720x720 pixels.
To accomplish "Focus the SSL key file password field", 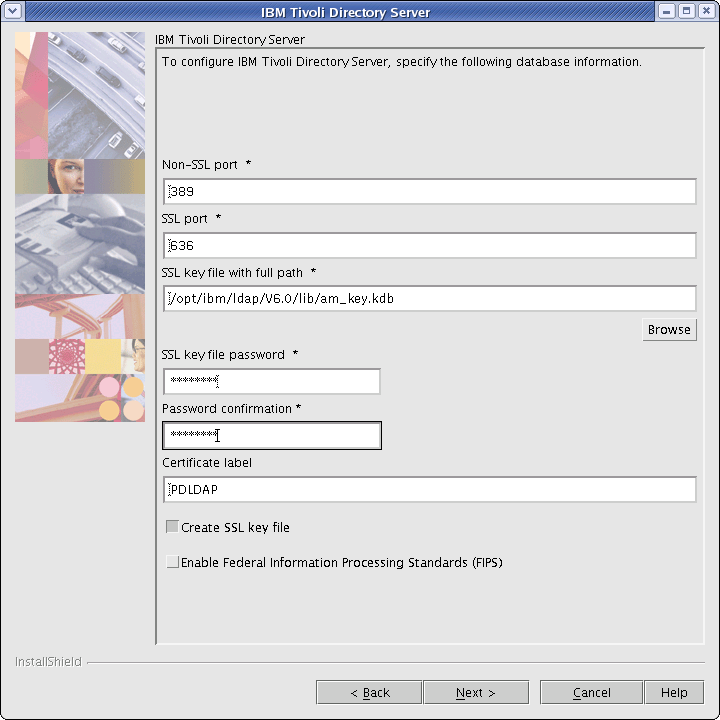I will pos(272,381).
